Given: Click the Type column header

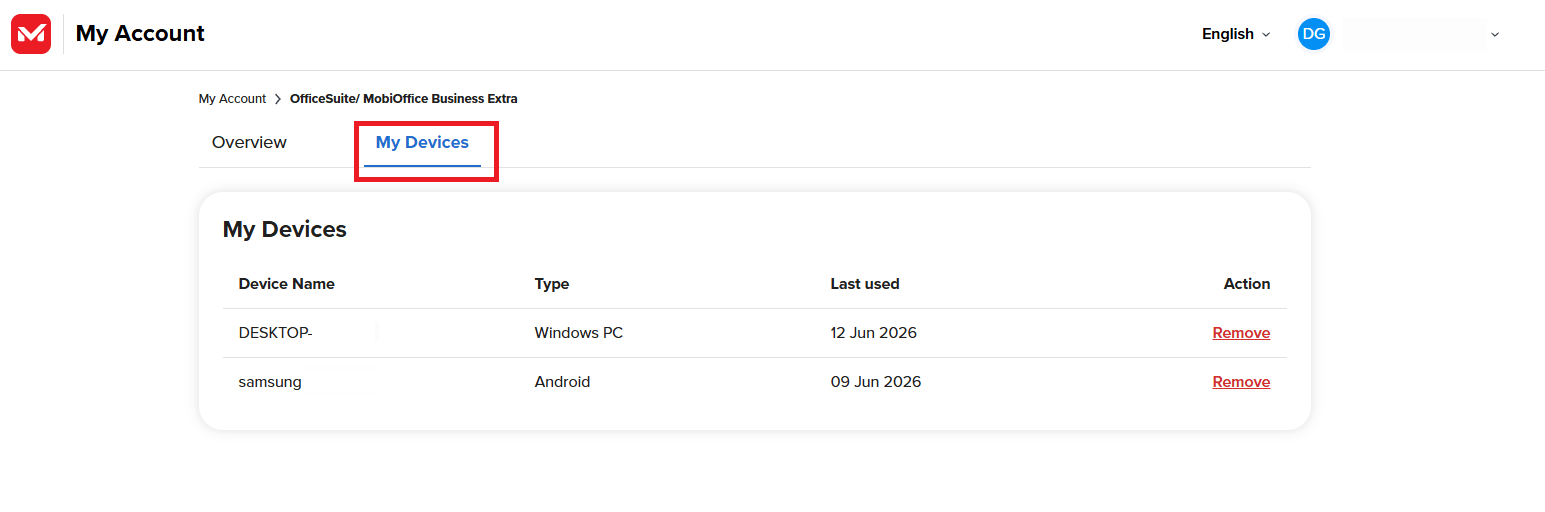Looking at the screenshot, I should point(552,284).
